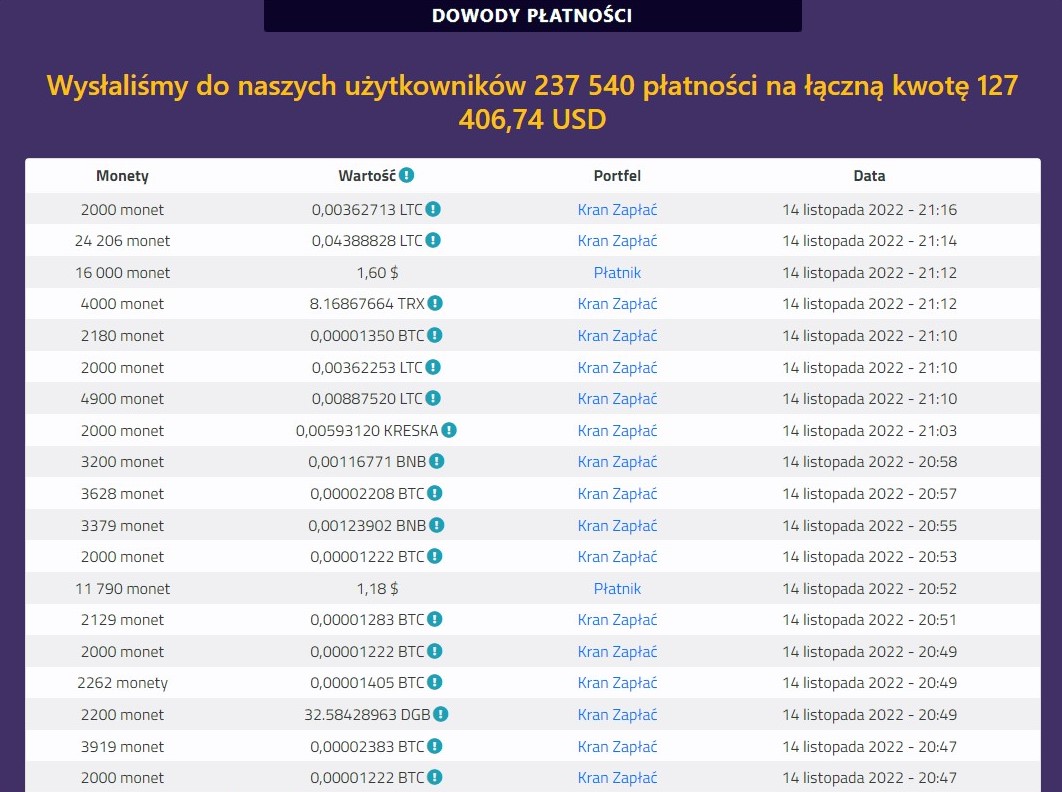
Task: Click the Portfel column header
Action: (617, 176)
